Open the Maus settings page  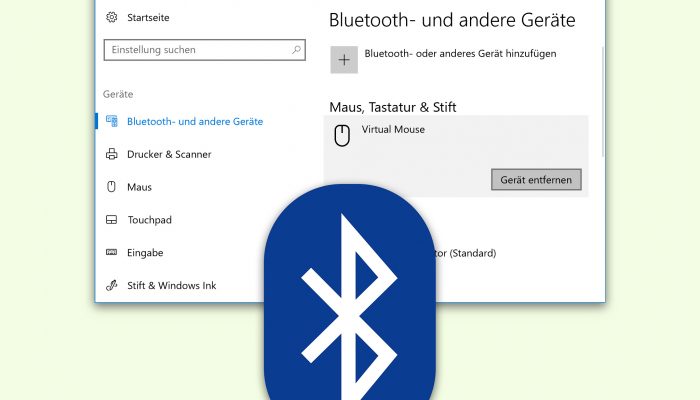139,187
